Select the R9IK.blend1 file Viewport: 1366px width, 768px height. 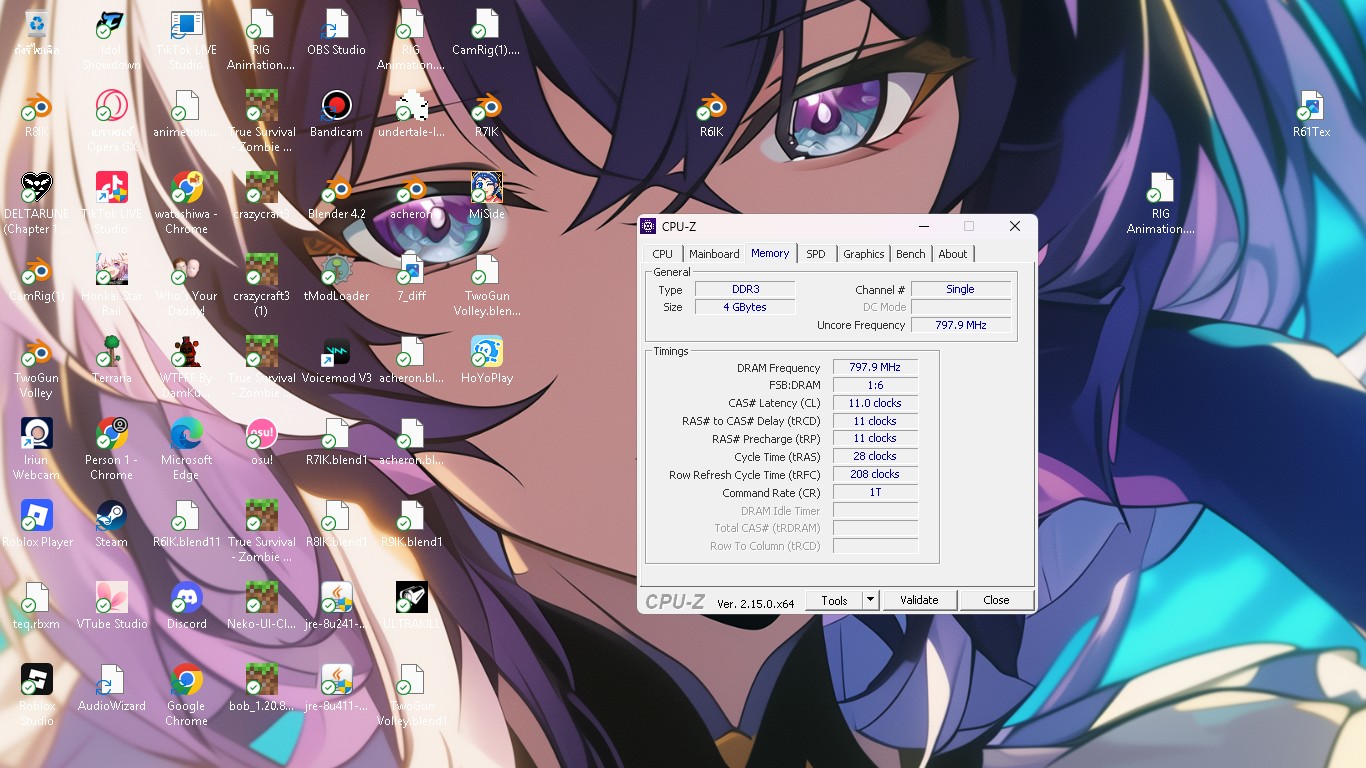tap(411, 524)
